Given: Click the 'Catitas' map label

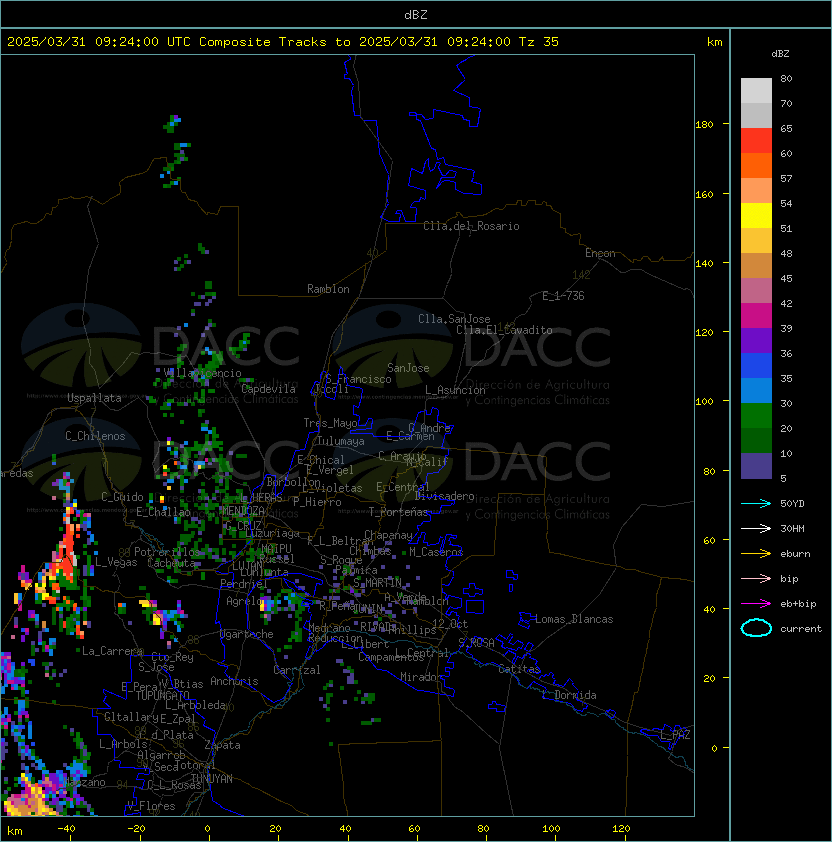Looking at the screenshot, I should coord(519,669).
